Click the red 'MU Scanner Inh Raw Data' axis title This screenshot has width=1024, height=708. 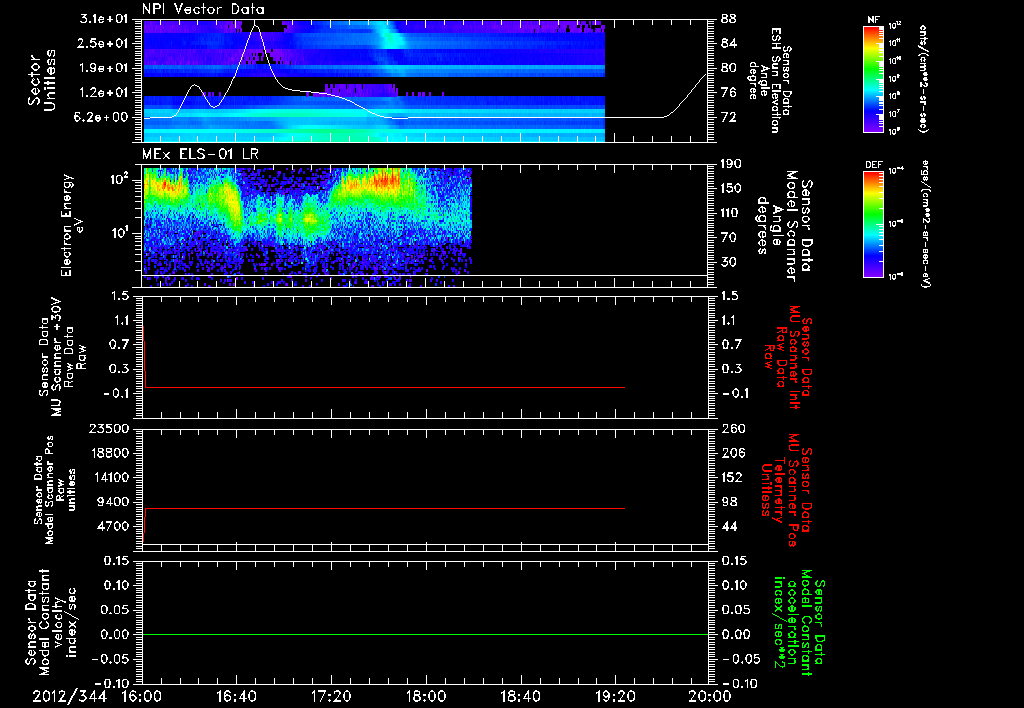(788, 357)
